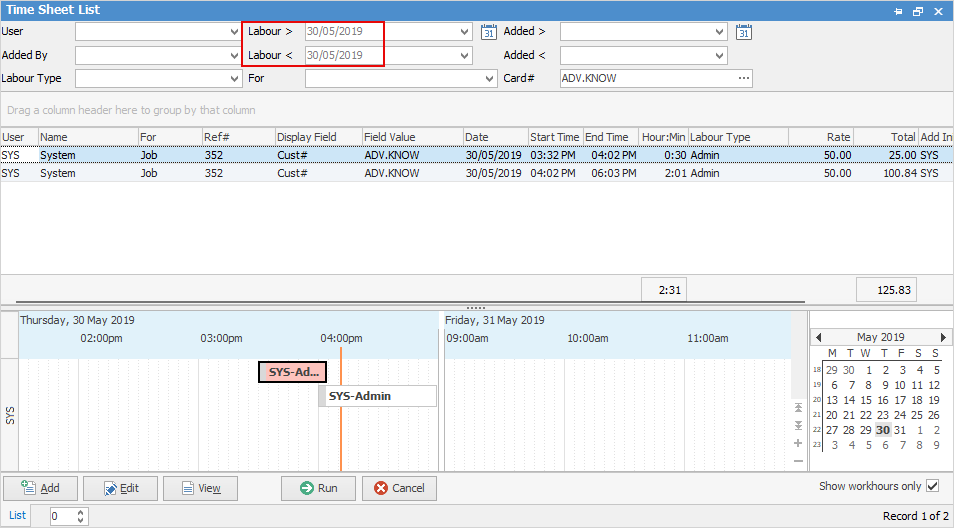
Task: Click the splitter dots above the scheduler
Action: 475,308
